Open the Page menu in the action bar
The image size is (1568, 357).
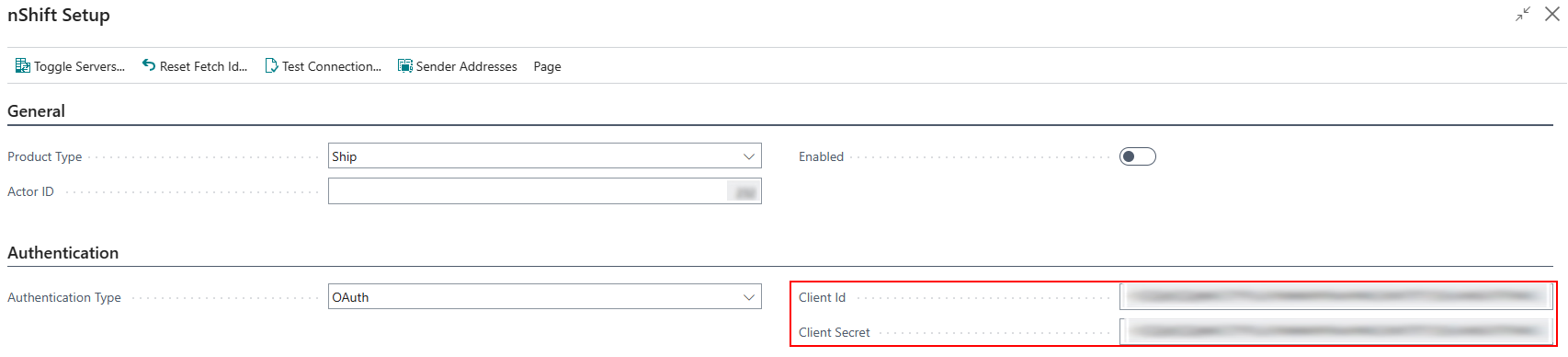tap(547, 66)
